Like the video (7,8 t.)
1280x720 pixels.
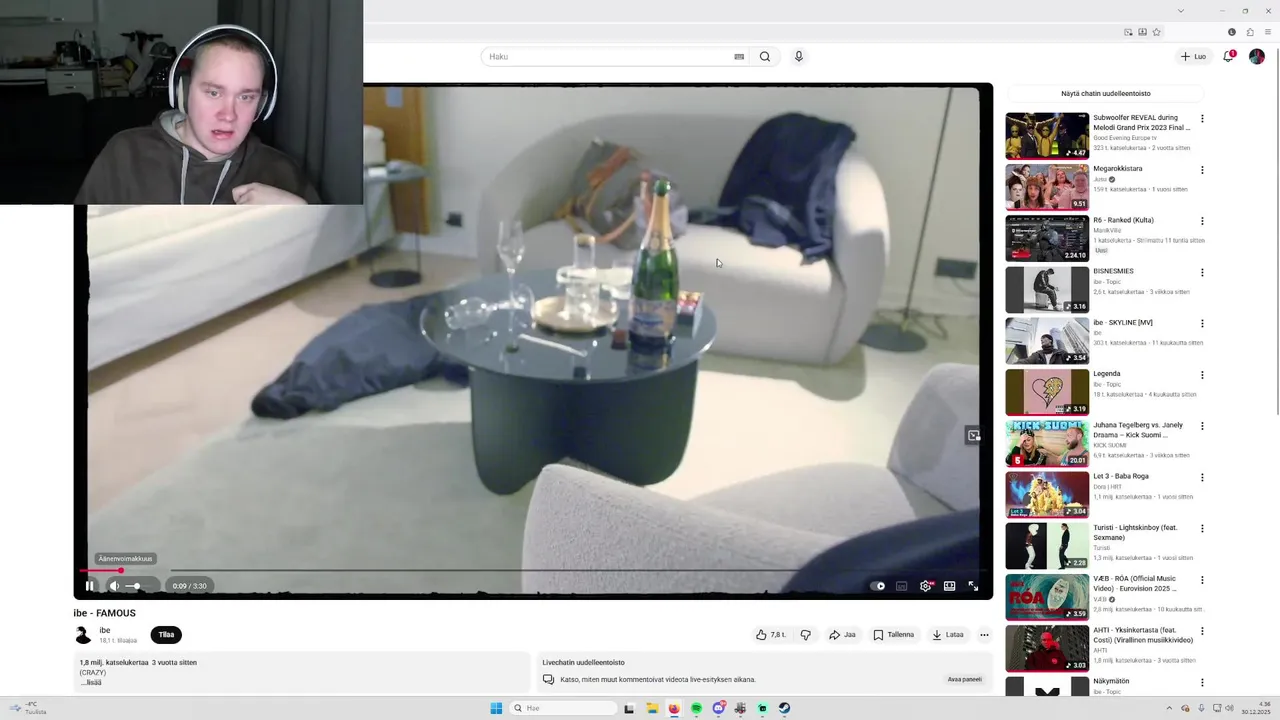point(770,635)
